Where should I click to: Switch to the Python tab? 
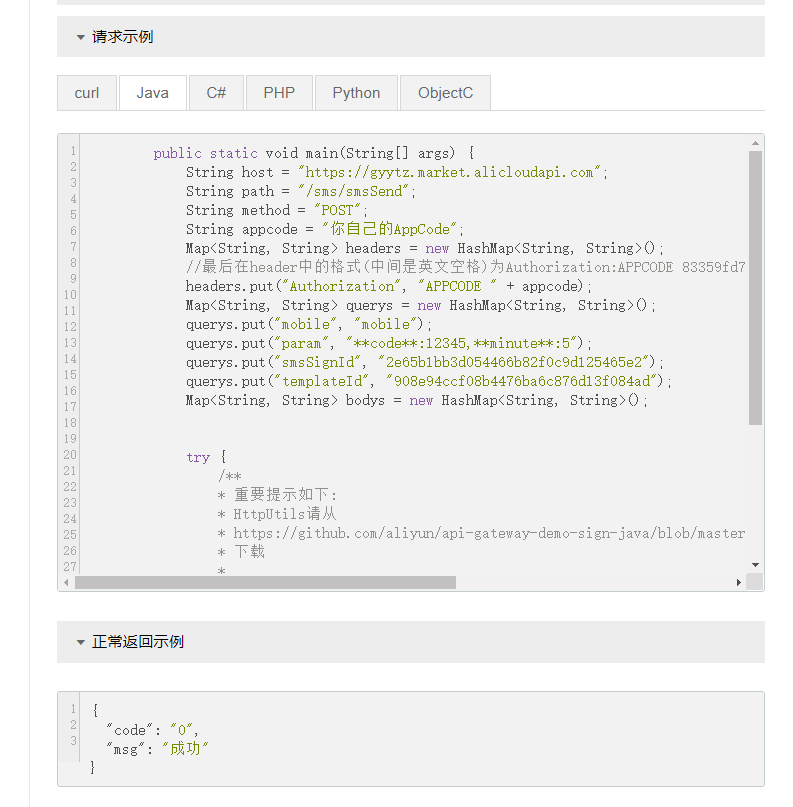point(356,93)
